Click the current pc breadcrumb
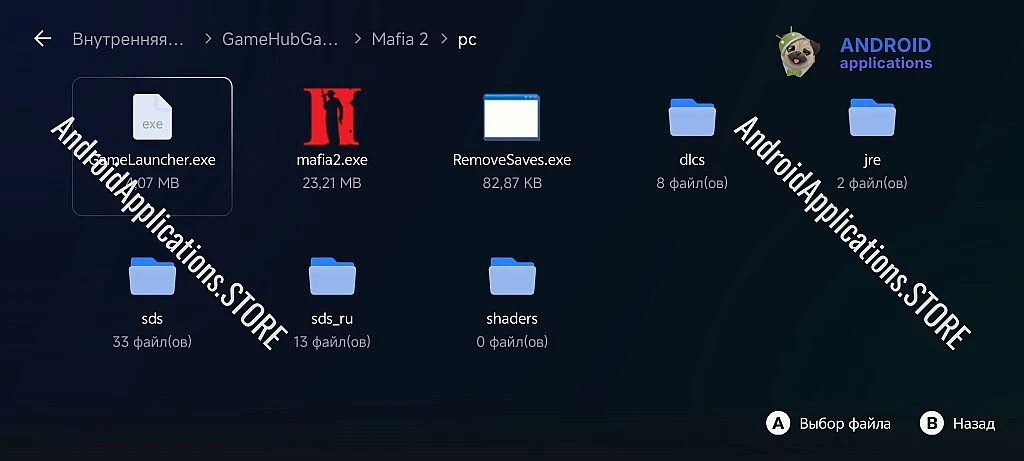The height and width of the screenshot is (461, 1024). (x=467, y=40)
